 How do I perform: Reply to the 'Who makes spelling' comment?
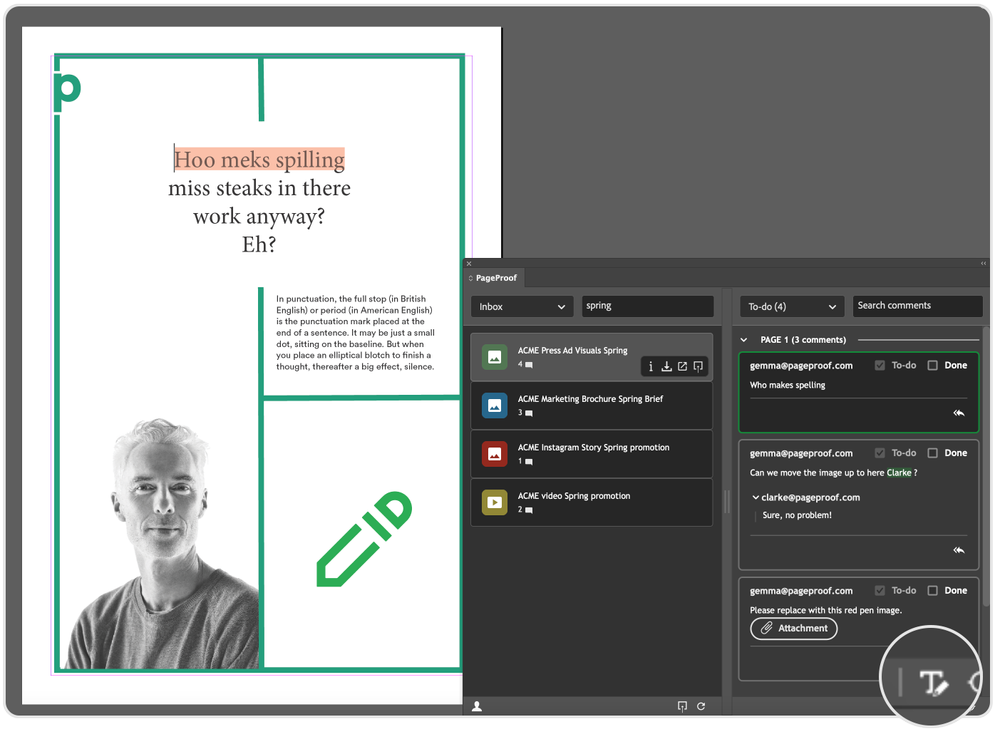point(959,413)
